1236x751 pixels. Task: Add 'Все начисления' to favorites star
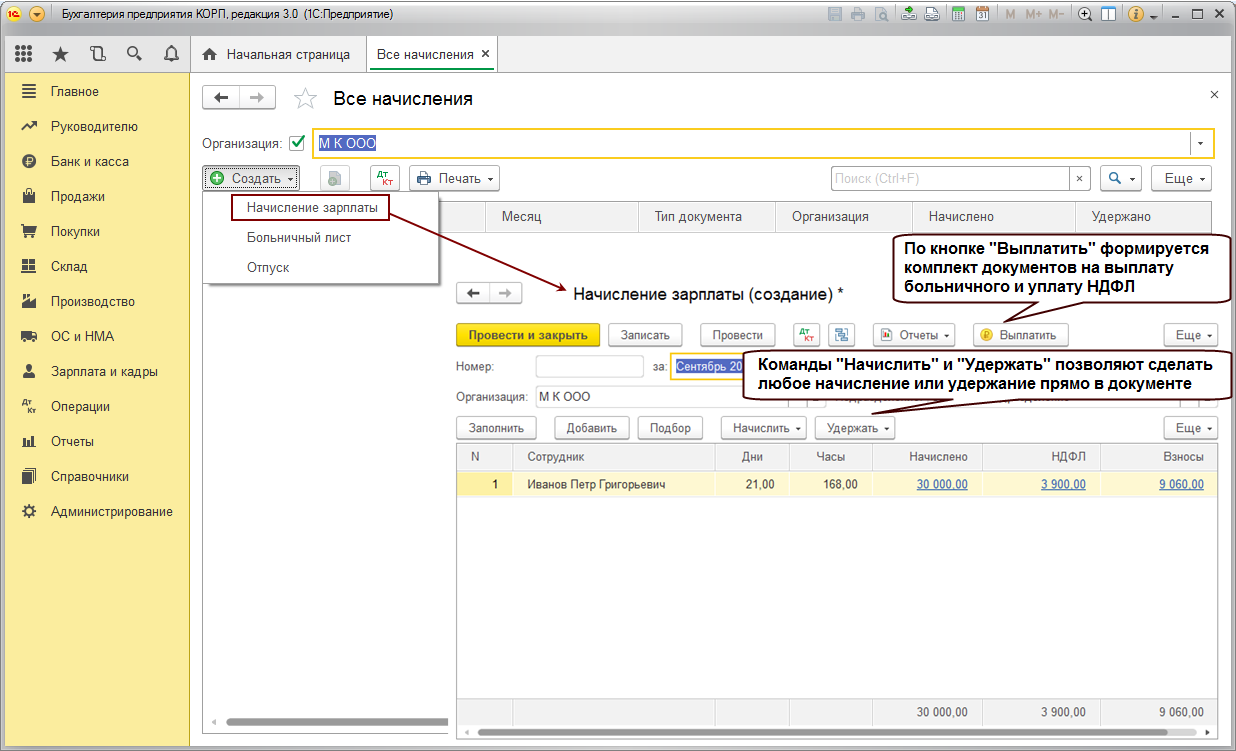[306, 98]
